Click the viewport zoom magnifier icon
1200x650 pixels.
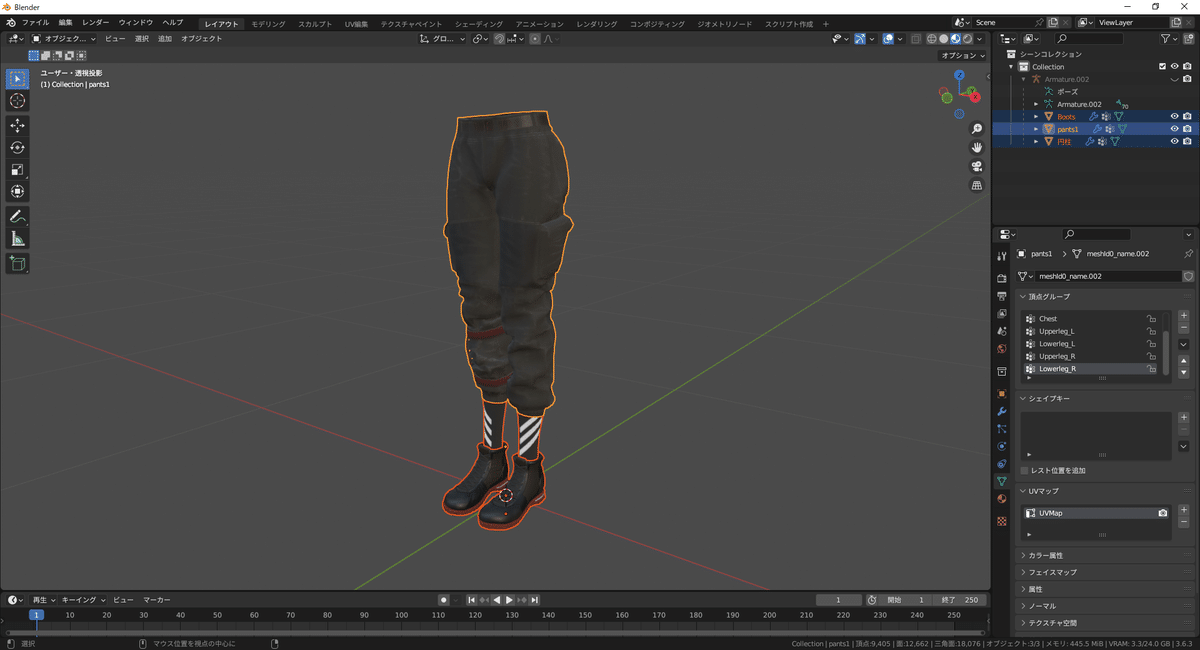[977, 129]
